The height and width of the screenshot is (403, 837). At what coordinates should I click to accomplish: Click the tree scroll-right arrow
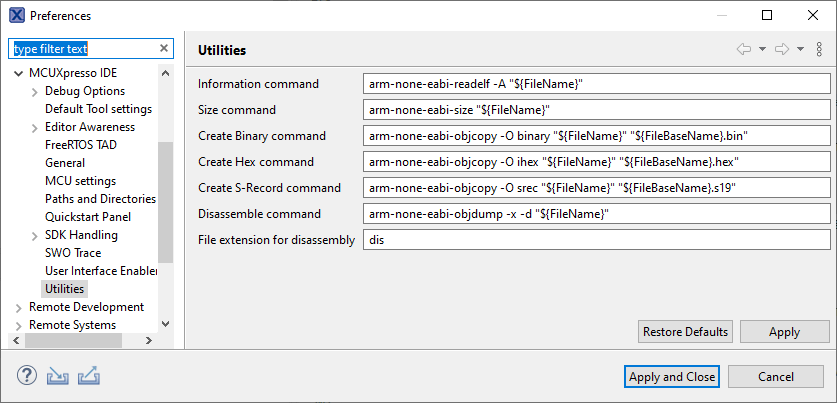click(149, 341)
